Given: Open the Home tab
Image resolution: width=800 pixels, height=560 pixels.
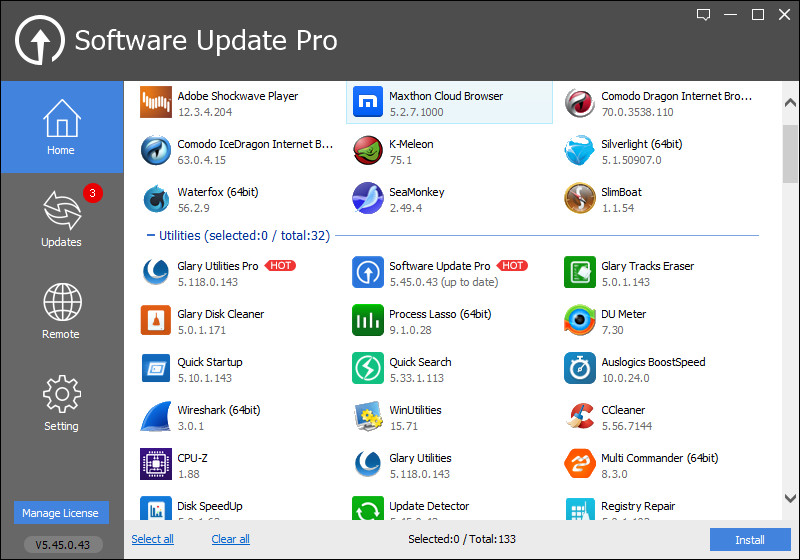Looking at the screenshot, I should [62, 127].
